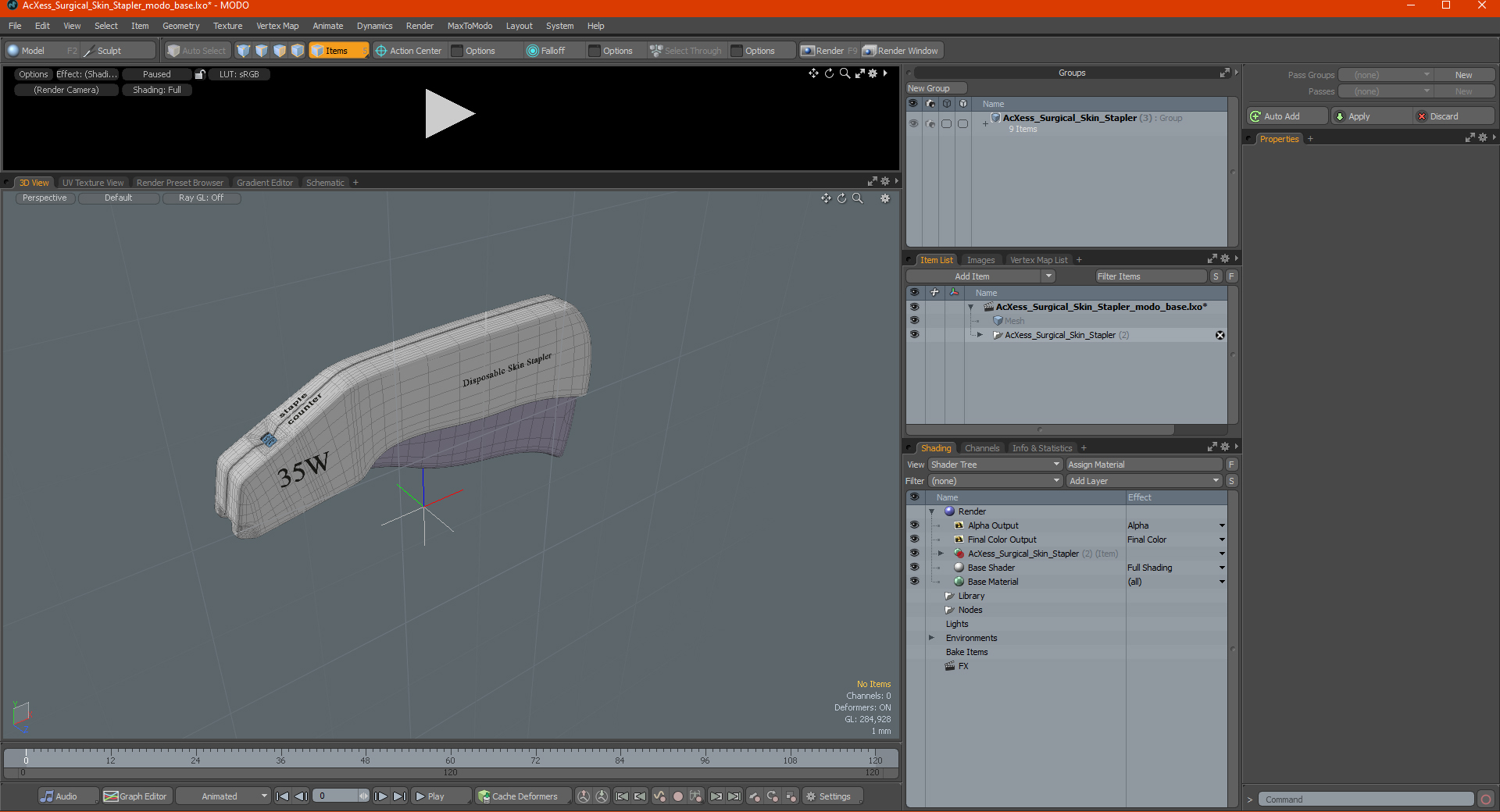
Task: Toggle visibility of Base Material layer
Action: tap(914, 582)
